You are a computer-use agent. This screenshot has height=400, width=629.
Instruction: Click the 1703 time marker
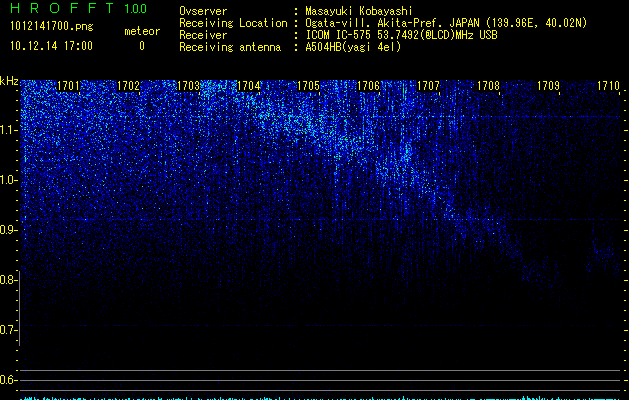188,86
